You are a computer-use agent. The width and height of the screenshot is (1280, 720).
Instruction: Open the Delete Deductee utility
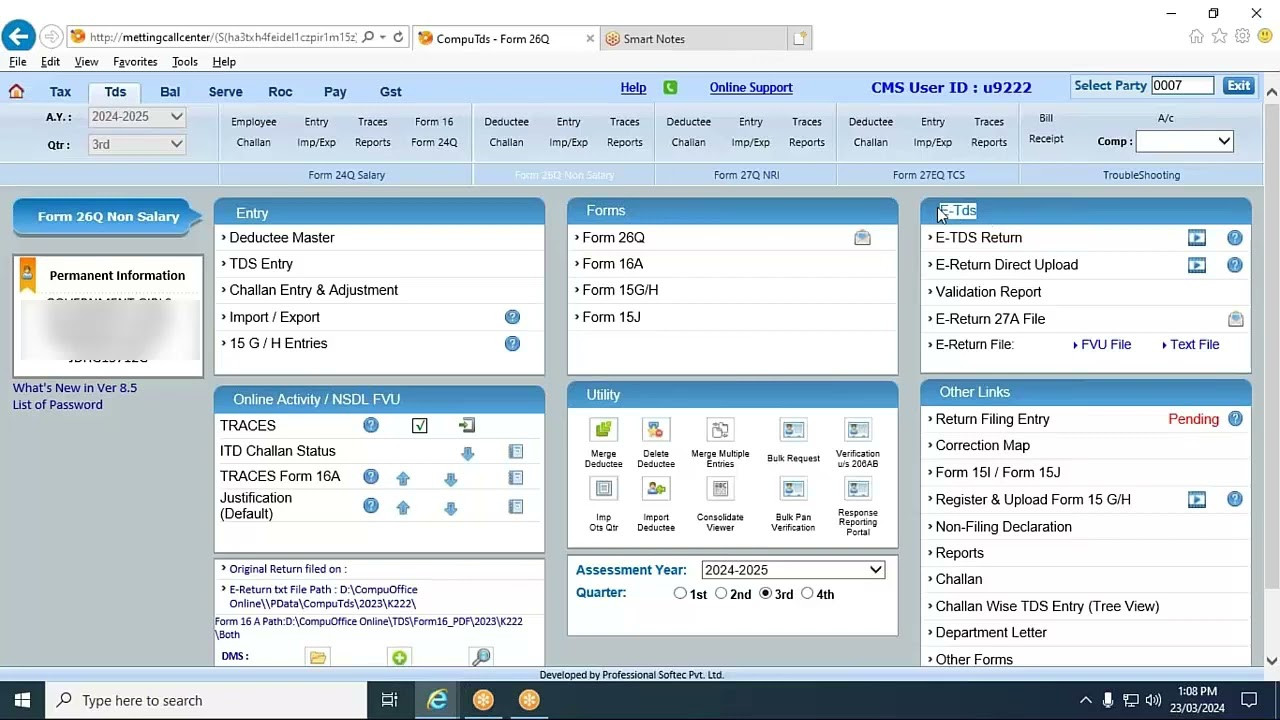(x=656, y=430)
